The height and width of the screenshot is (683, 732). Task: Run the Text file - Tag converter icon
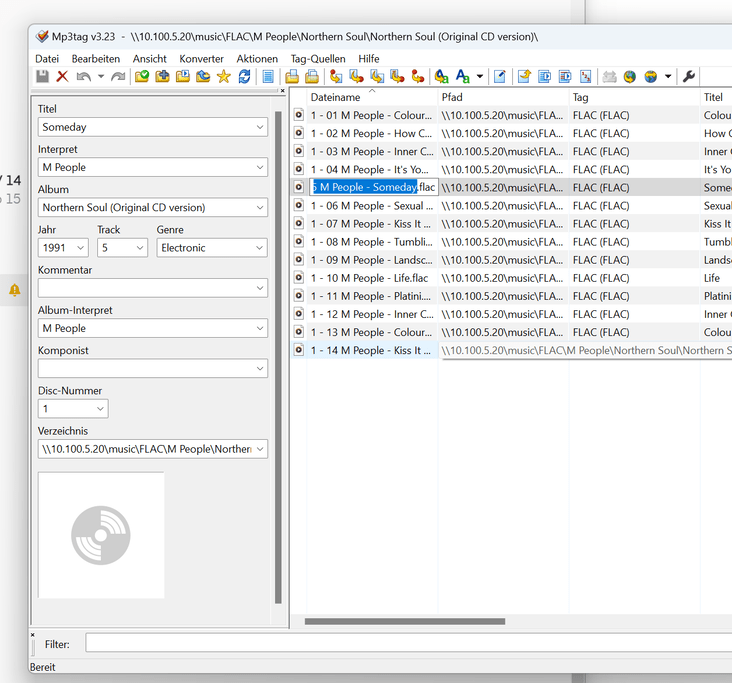point(397,76)
